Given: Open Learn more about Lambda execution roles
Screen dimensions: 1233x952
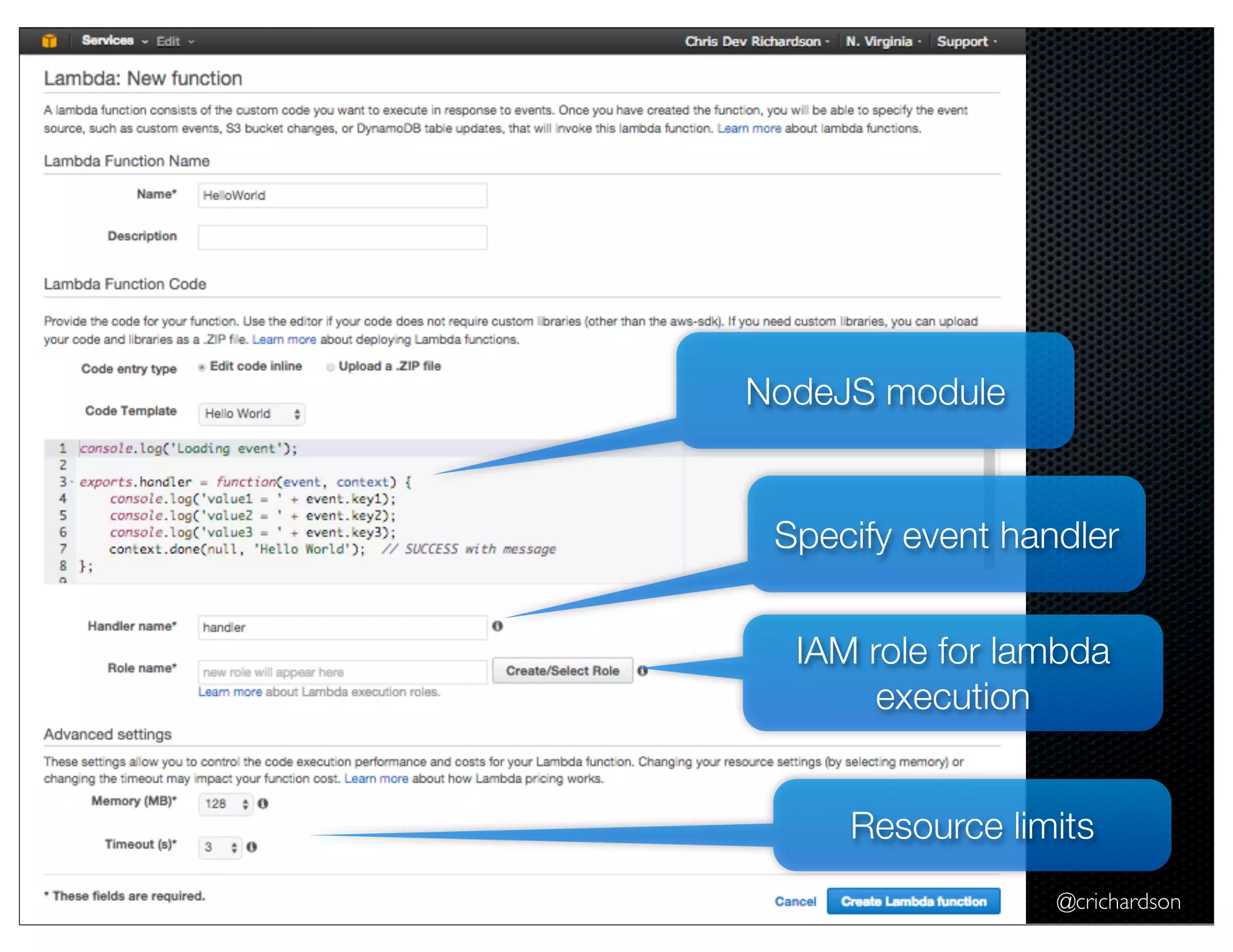Looking at the screenshot, I should (x=230, y=692).
